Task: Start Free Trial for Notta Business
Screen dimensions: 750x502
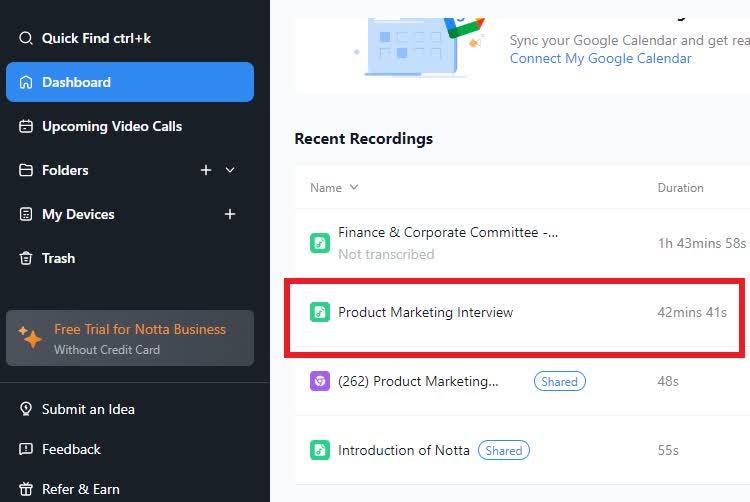Action: 139,330
